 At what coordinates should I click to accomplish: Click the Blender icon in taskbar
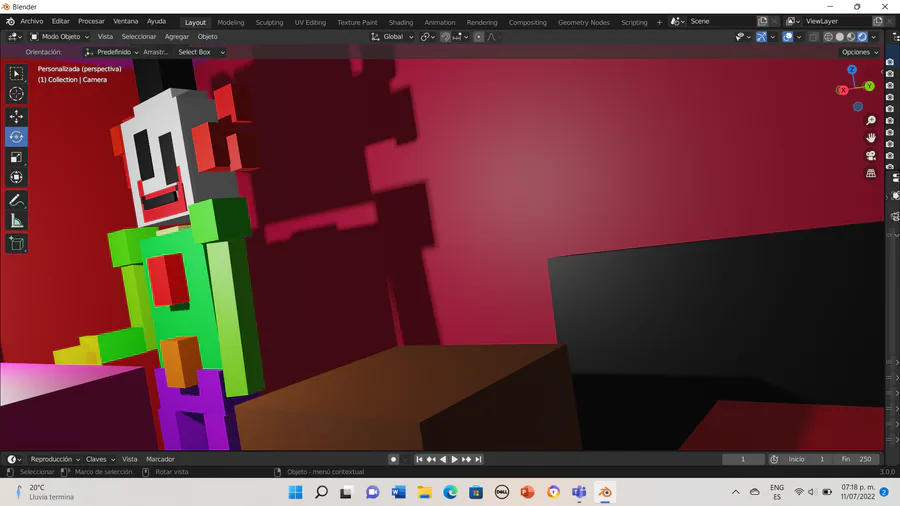tap(605, 492)
